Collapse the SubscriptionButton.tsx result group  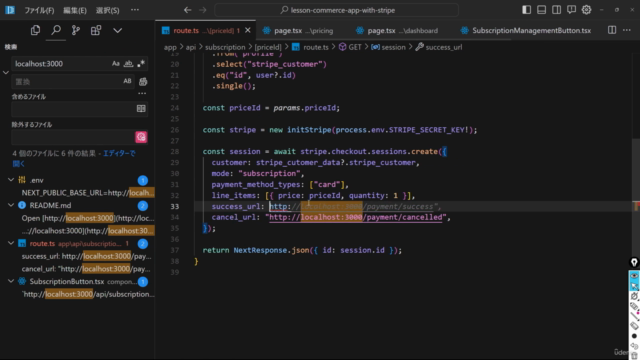[x=11, y=282]
